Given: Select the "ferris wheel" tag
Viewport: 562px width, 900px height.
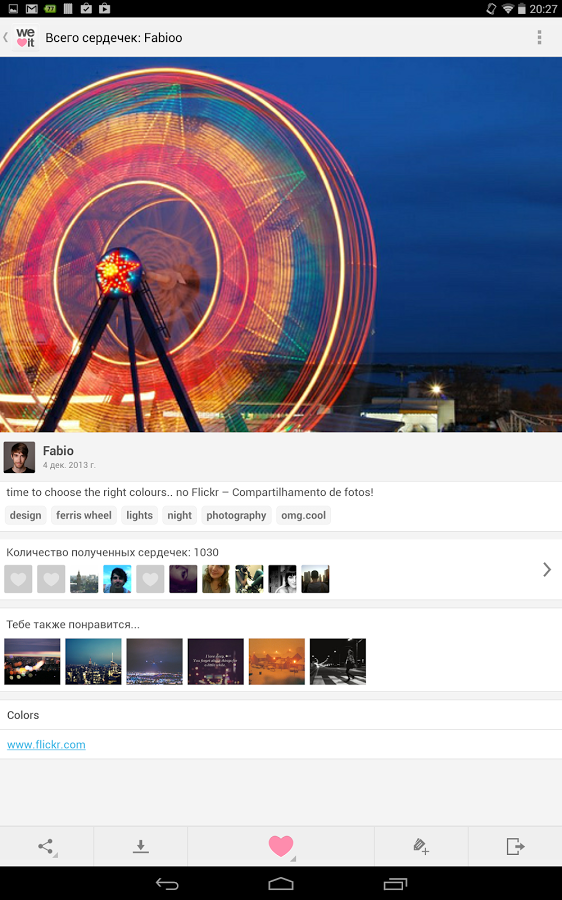Looking at the screenshot, I should point(84,515).
